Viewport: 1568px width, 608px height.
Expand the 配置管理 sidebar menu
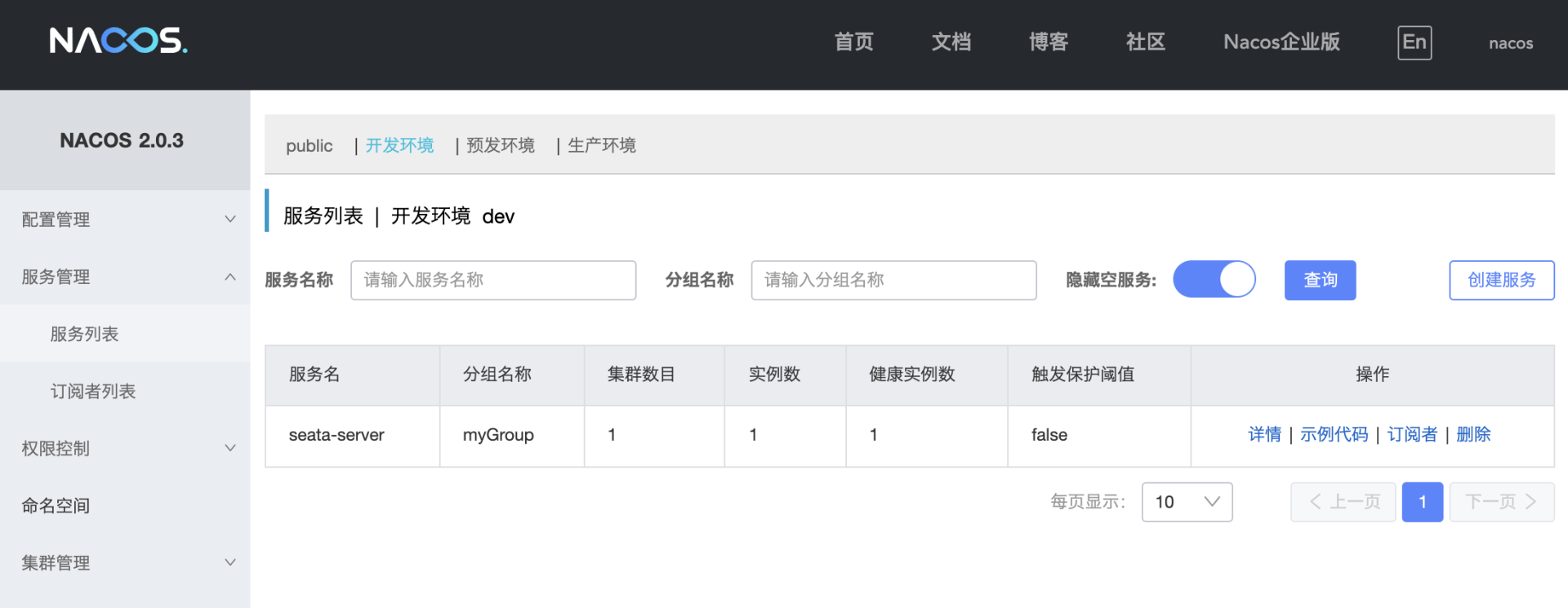click(x=125, y=220)
